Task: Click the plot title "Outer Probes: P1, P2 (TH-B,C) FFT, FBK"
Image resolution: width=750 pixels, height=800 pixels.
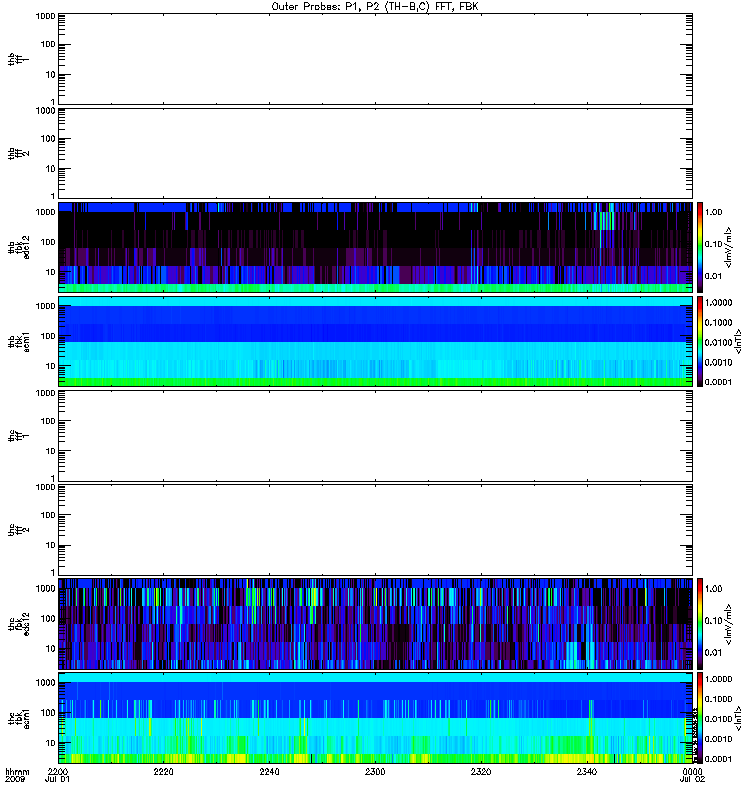Action: tap(375, 7)
